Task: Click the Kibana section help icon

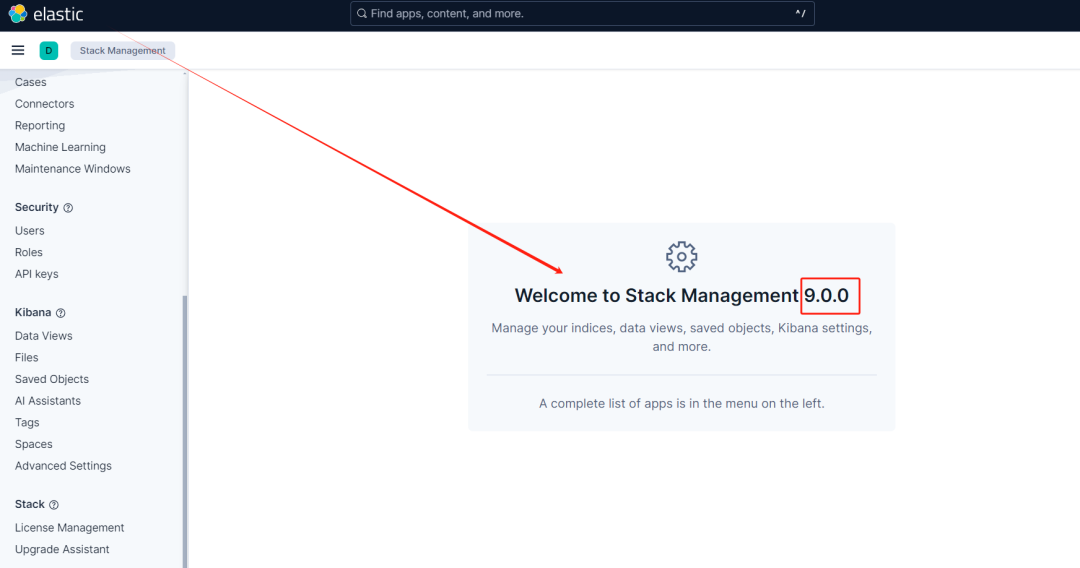Action: 61,313
